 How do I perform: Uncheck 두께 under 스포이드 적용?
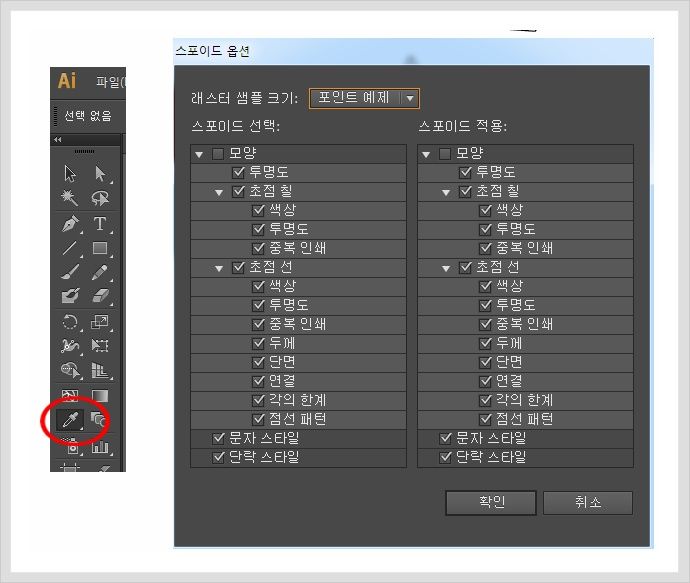(x=485, y=343)
